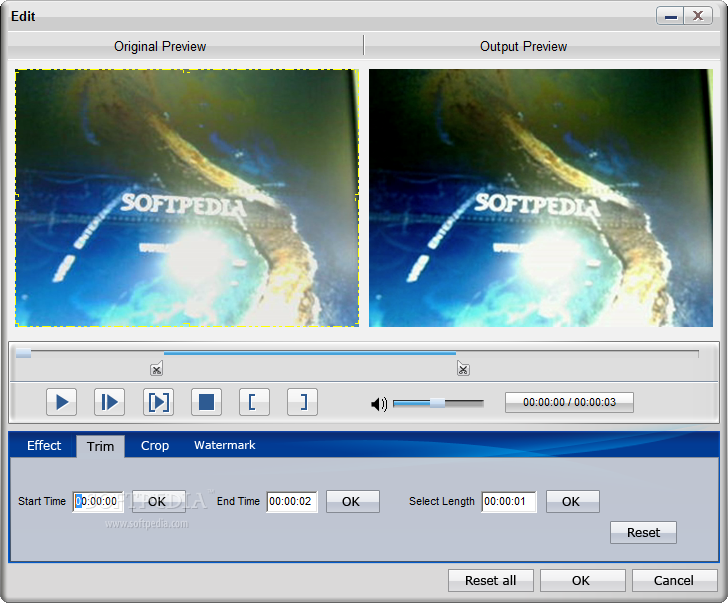Click the left scissors trim marker
Screen dimensions: 728x603
click(x=156, y=369)
